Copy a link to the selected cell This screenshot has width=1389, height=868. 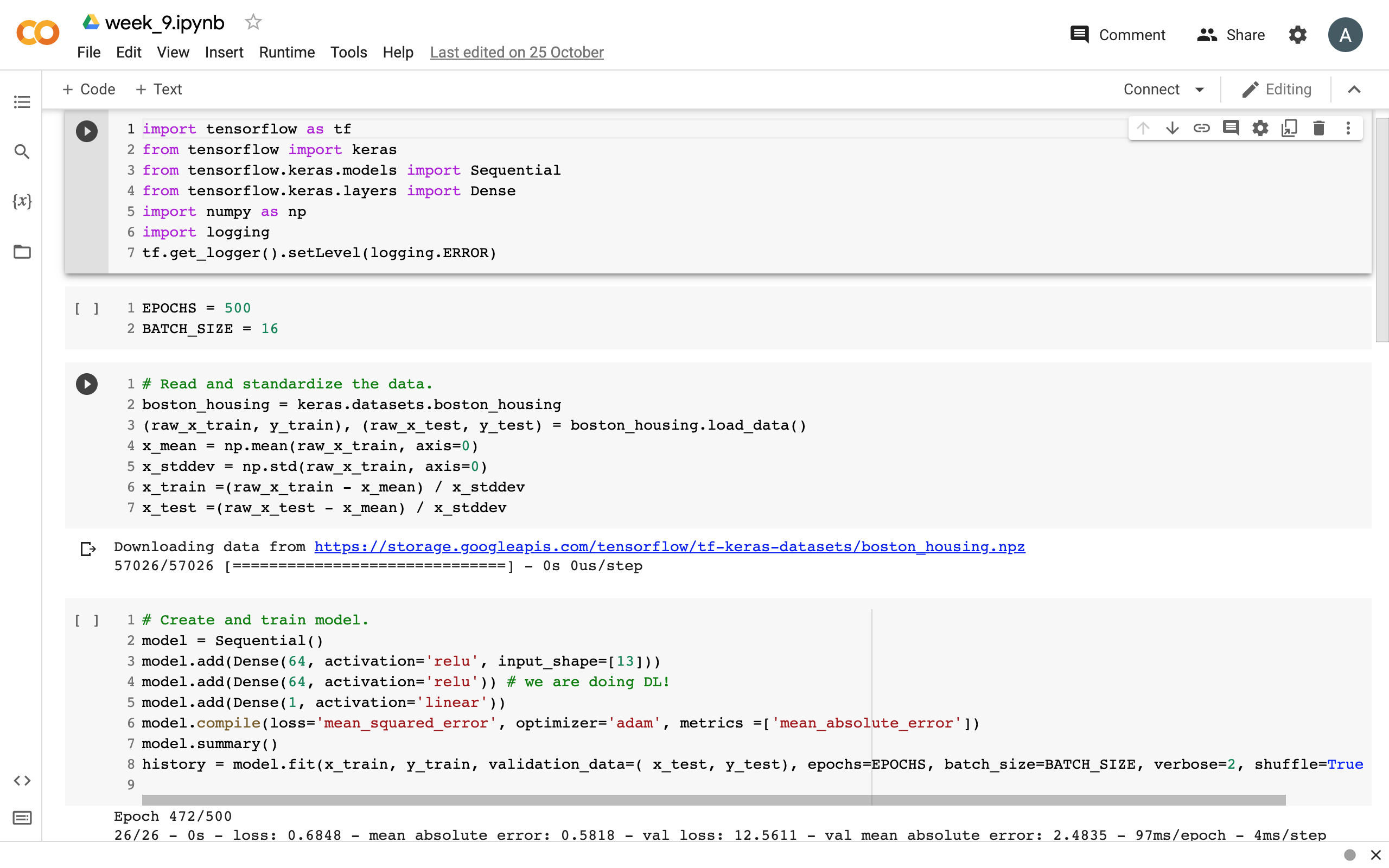point(1202,128)
